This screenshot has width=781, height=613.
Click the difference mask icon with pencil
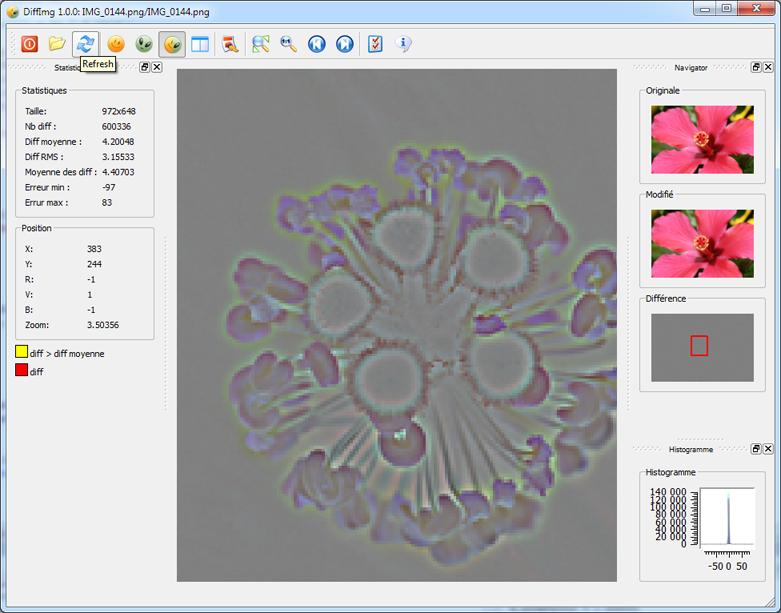click(x=231, y=44)
